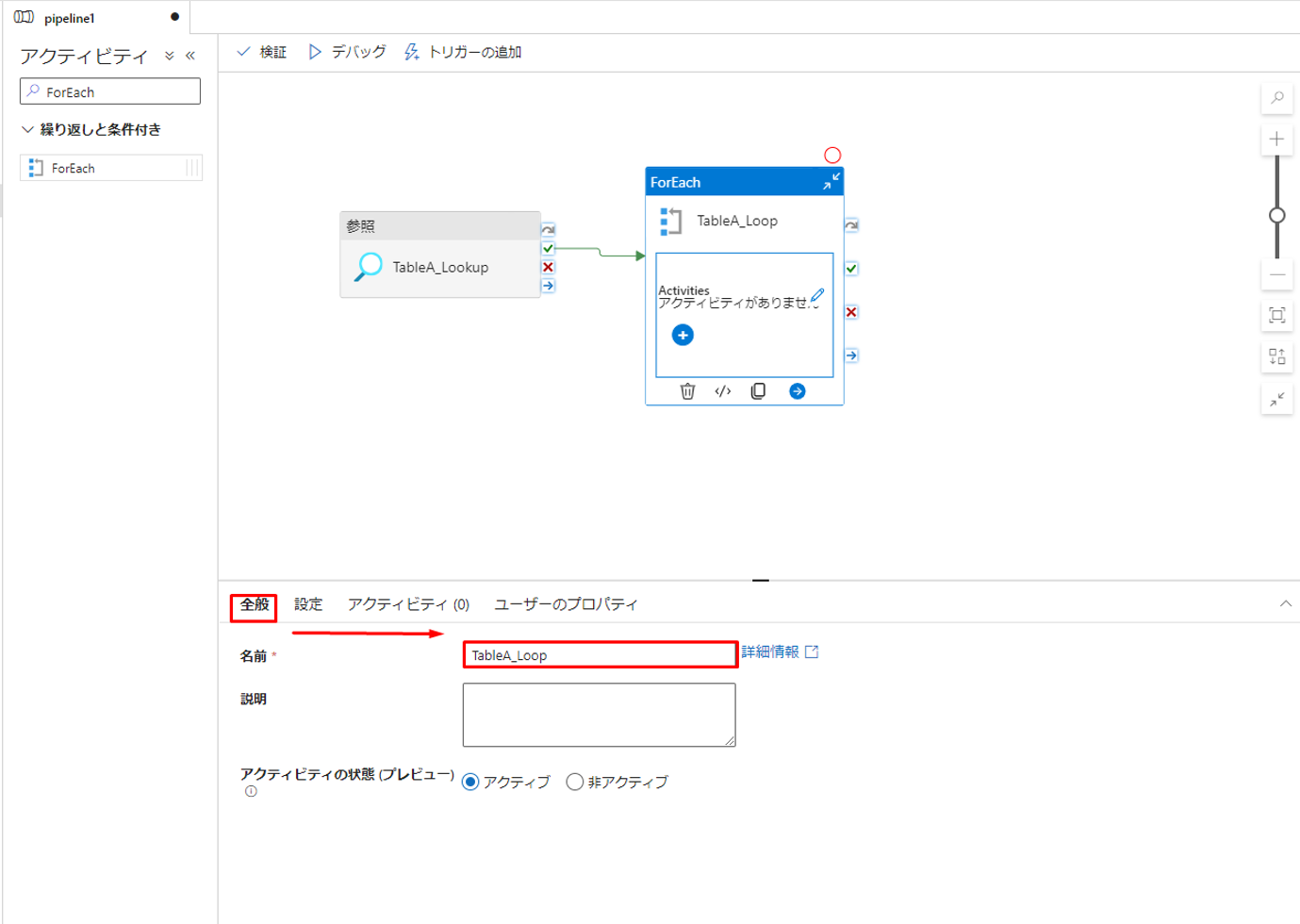
Task: Open the 詳細情報 link
Action: click(x=780, y=652)
